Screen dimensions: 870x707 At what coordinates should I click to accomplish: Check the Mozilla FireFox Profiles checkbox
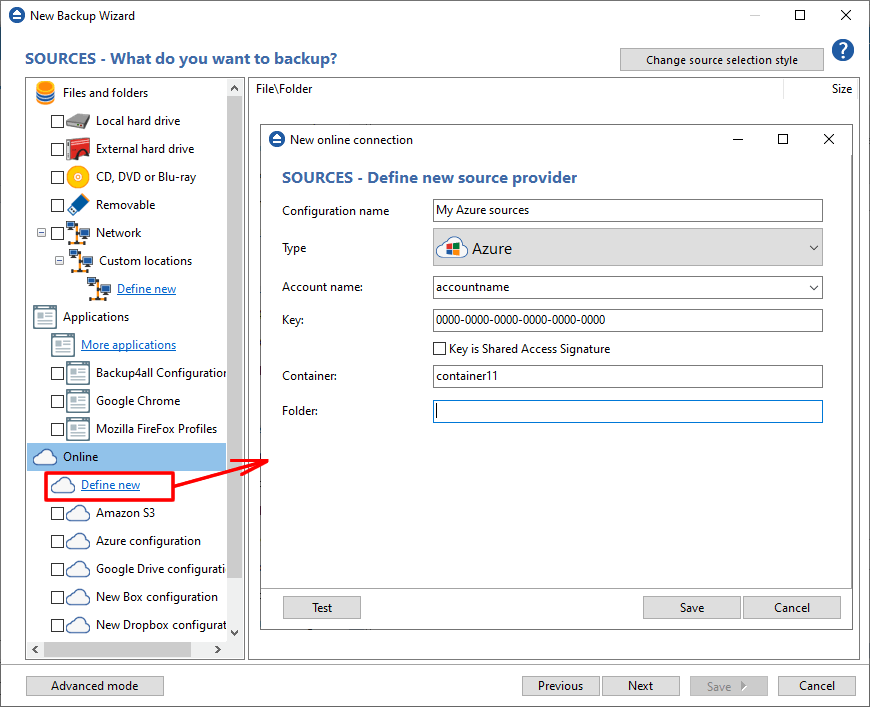point(57,429)
